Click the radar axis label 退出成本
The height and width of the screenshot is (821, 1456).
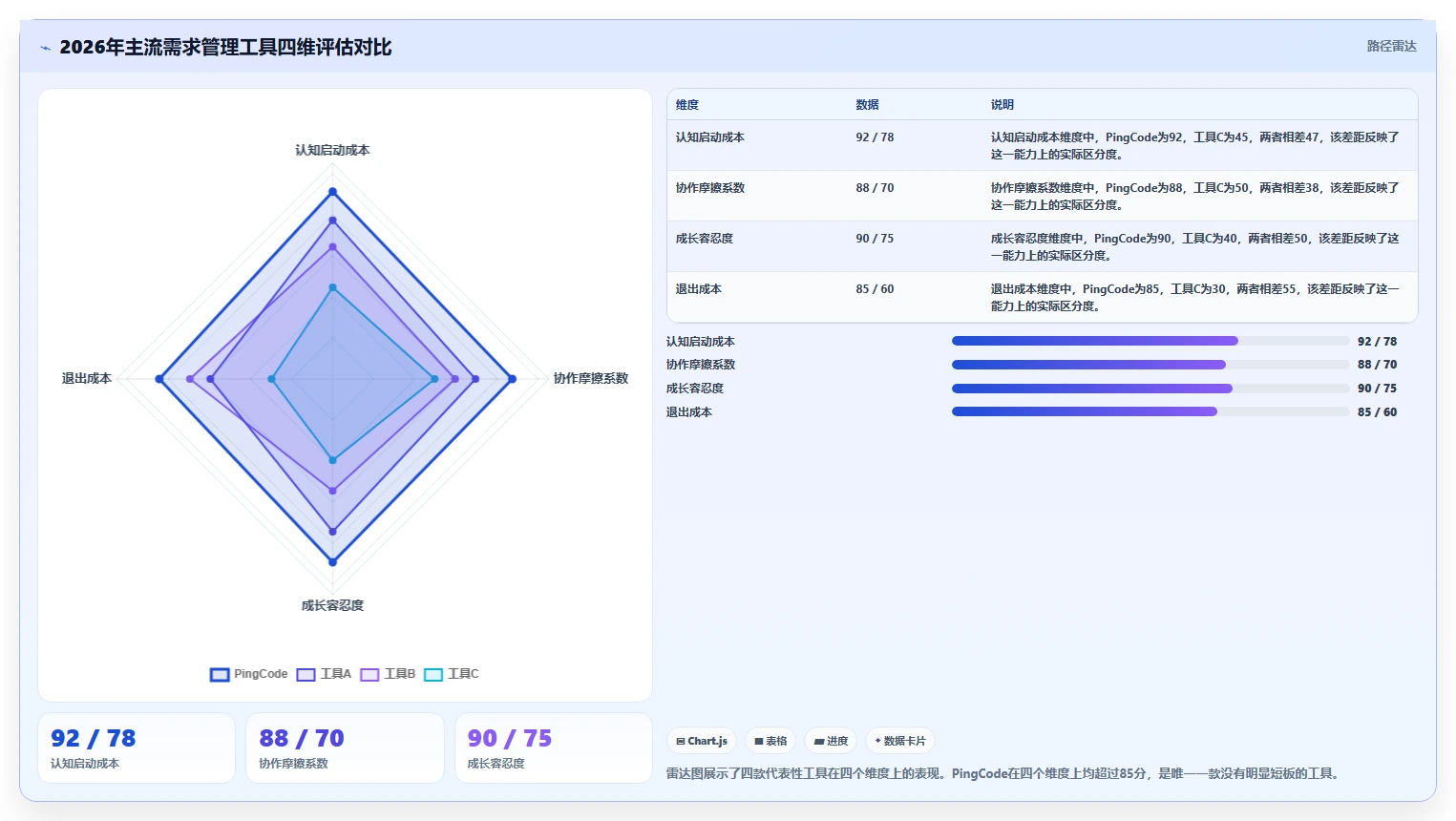pos(87,378)
